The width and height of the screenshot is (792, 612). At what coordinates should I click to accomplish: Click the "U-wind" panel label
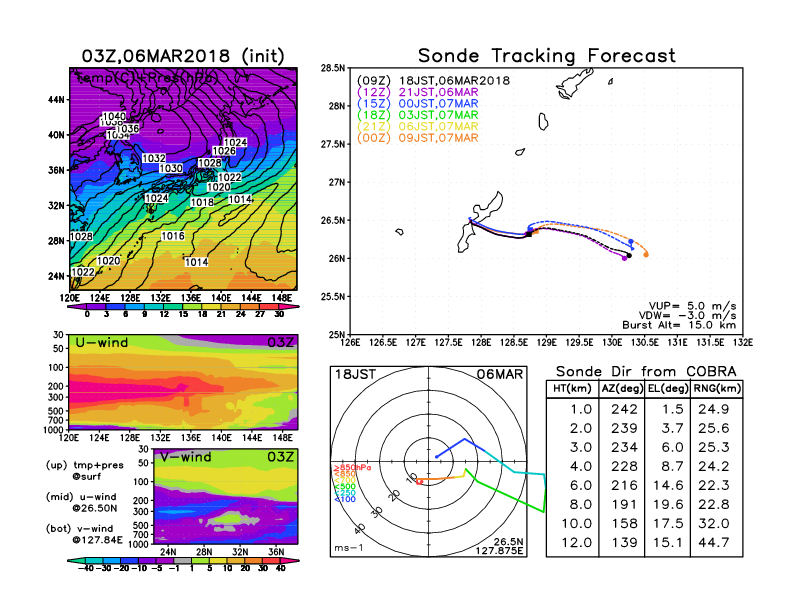102,343
